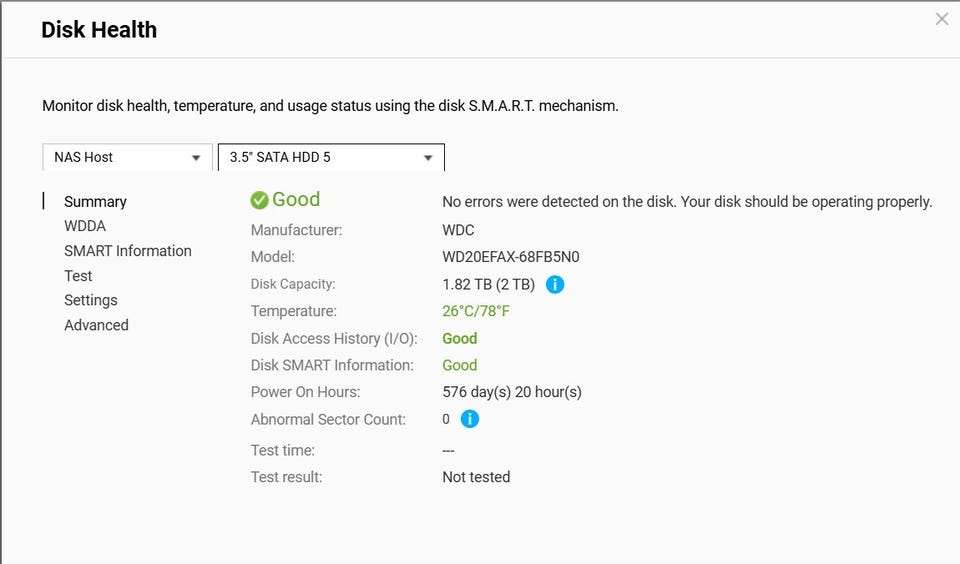Click the Good value for Disk Access History
The image size is (960, 564).
[460, 339]
